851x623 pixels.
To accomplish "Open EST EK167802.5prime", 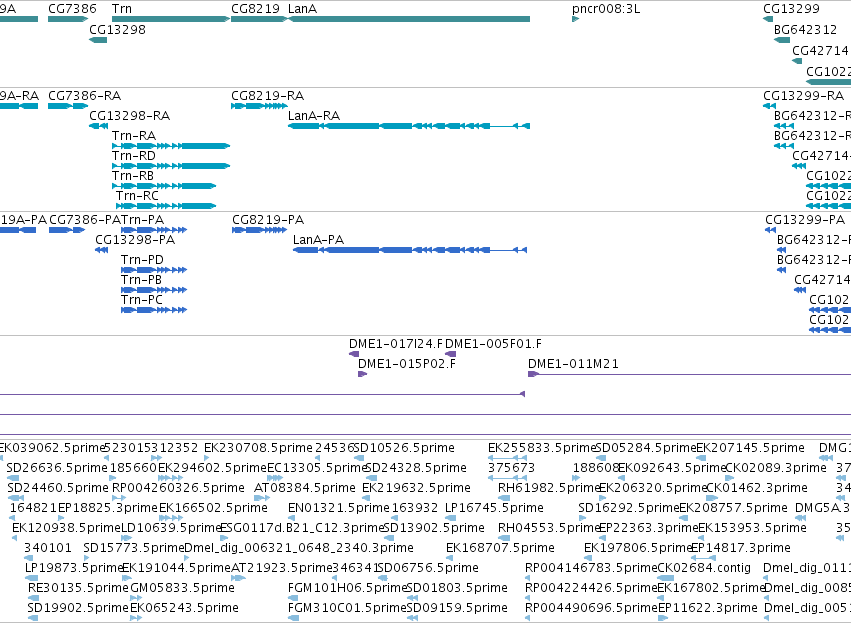I will [x=711, y=588].
